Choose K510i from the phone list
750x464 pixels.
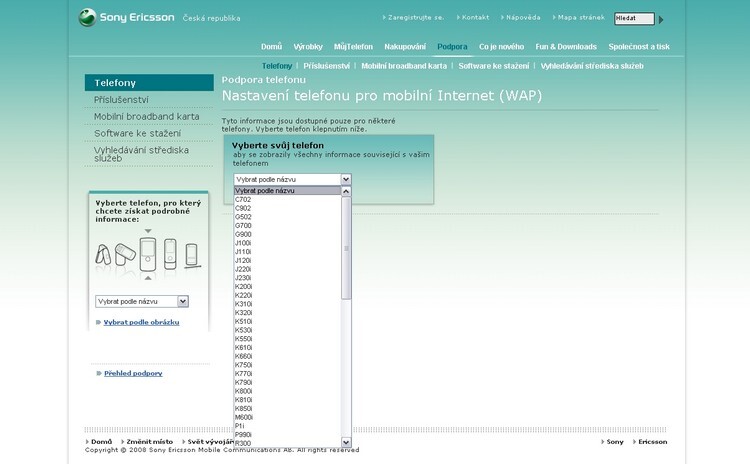[287, 321]
